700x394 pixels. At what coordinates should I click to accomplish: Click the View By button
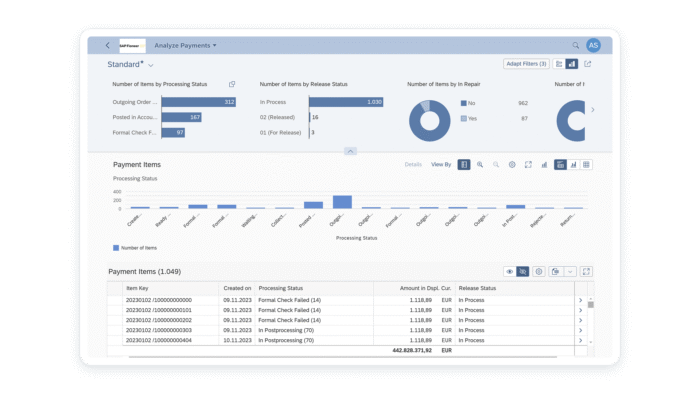click(441, 165)
